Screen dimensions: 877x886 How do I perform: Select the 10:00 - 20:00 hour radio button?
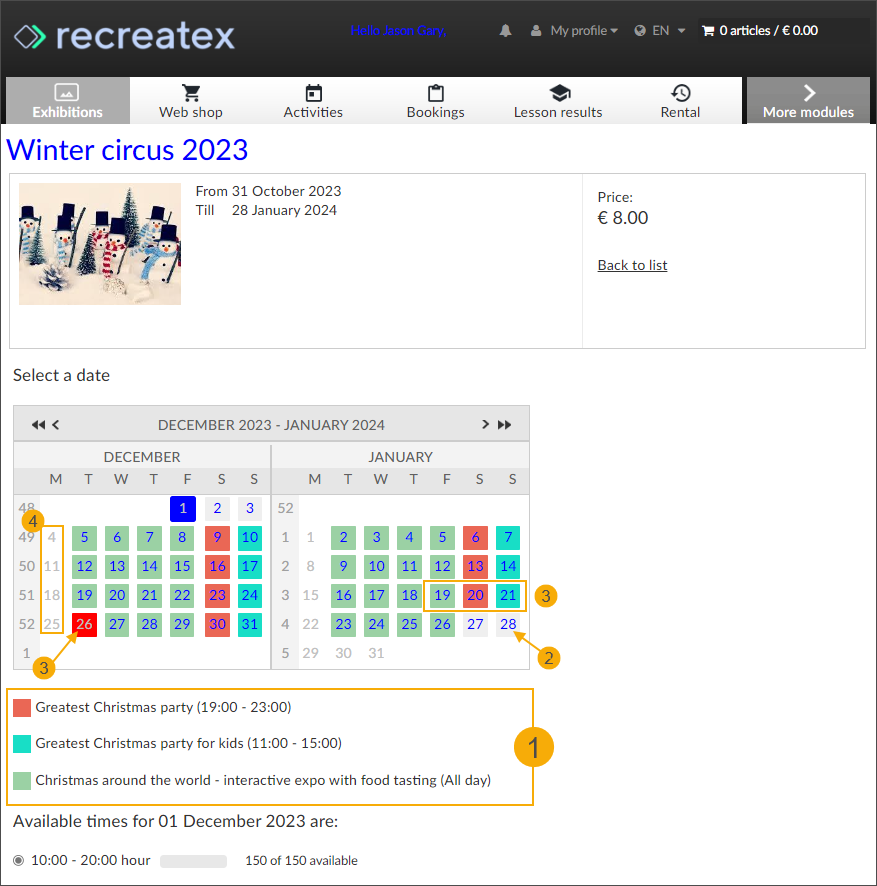[20, 860]
